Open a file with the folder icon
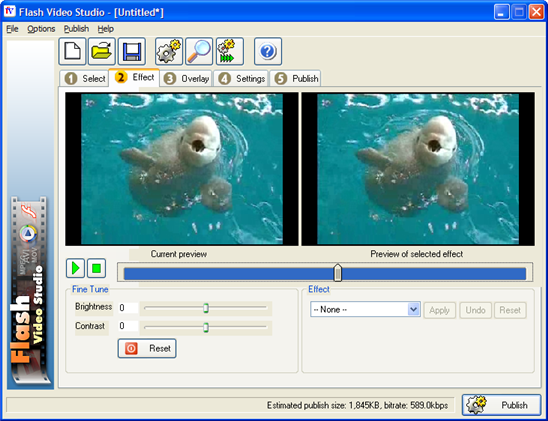 click(x=102, y=52)
